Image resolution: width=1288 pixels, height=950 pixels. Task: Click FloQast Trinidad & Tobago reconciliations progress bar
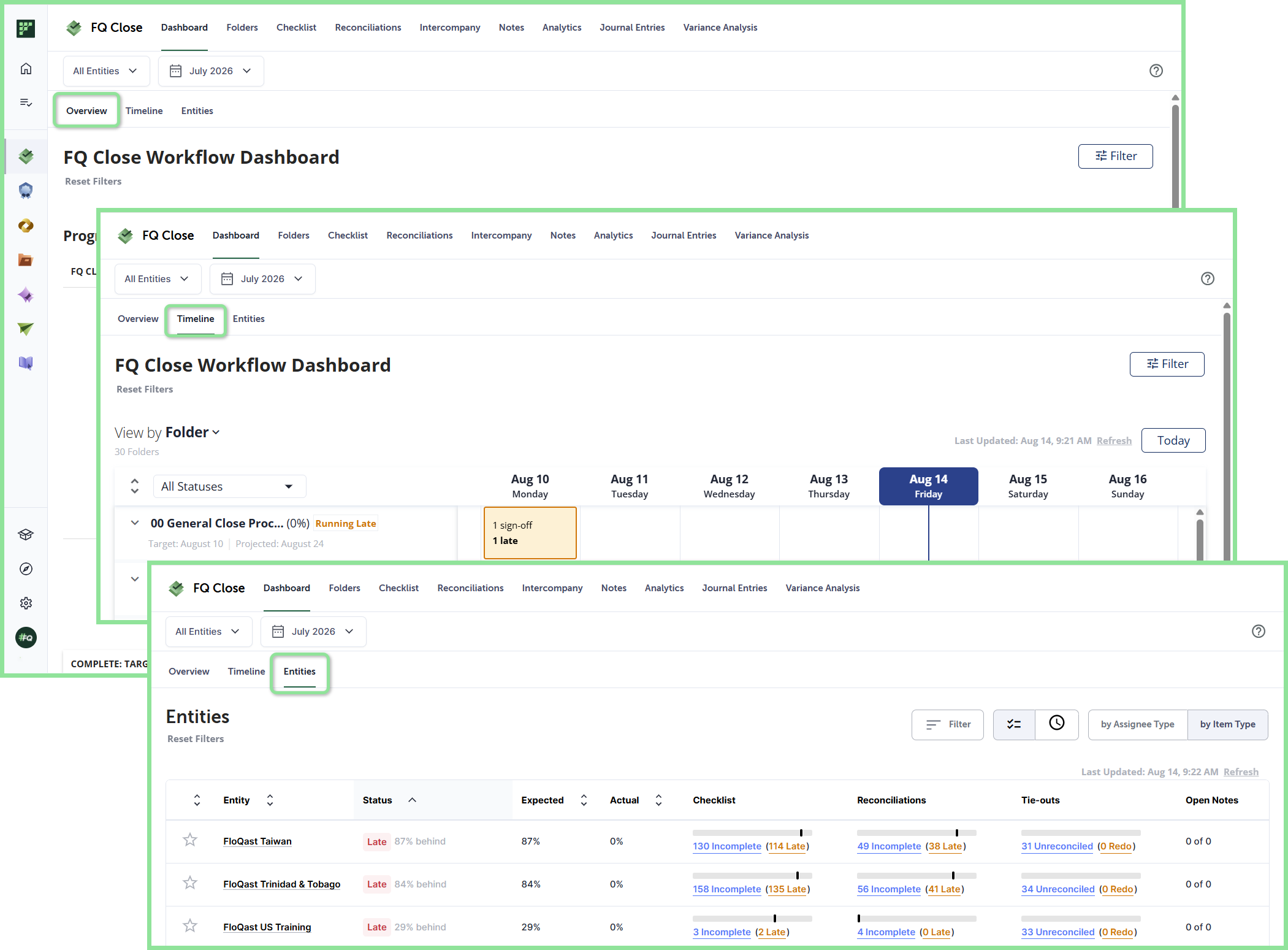point(916,876)
